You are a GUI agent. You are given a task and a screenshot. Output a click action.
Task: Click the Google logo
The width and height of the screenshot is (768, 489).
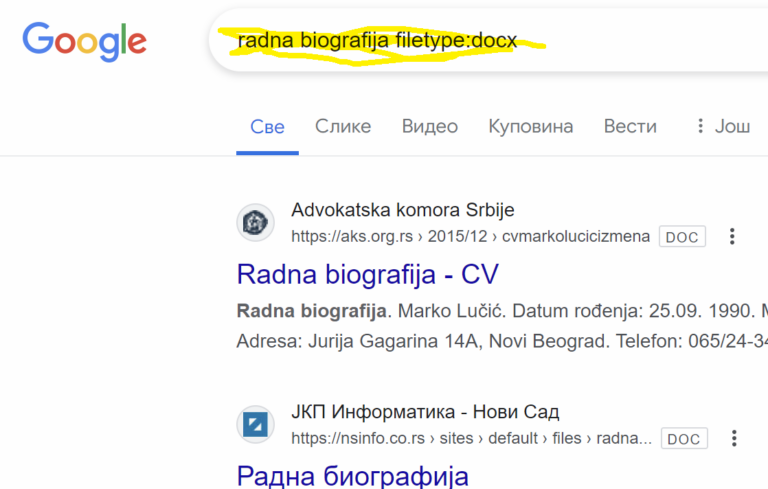pos(84,41)
